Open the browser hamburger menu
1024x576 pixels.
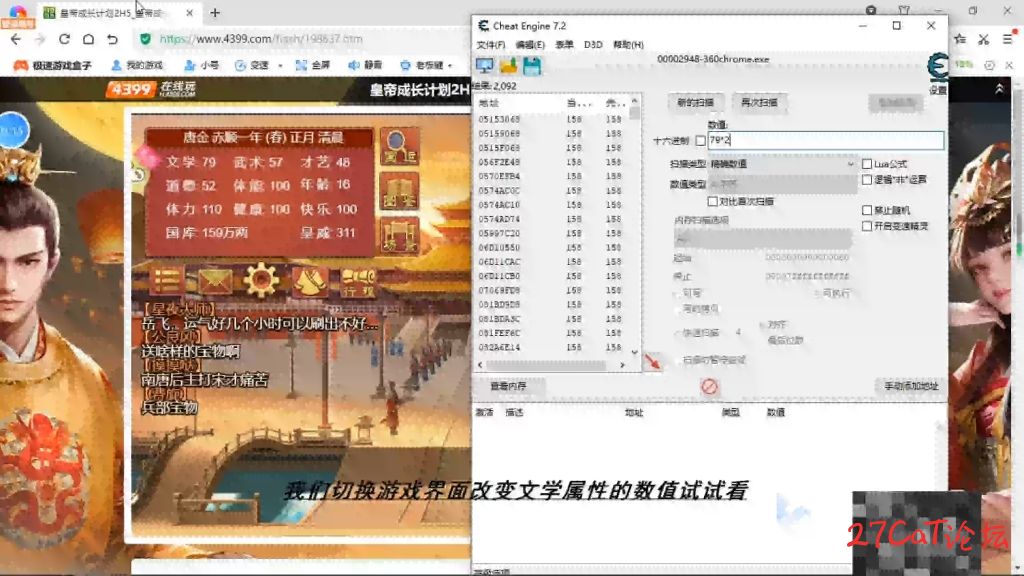[1008, 39]
